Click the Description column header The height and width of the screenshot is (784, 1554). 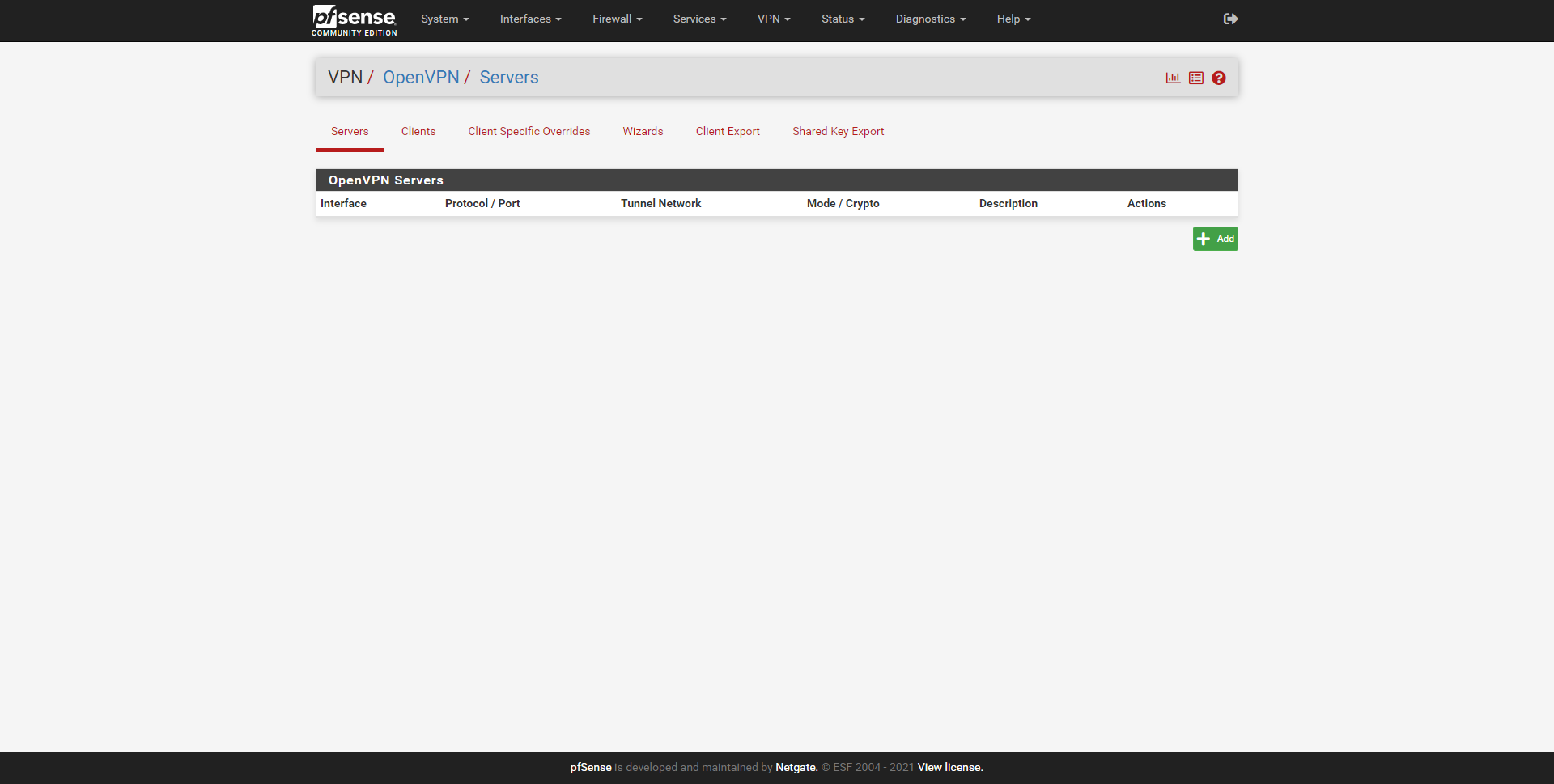click(1008, 203)
